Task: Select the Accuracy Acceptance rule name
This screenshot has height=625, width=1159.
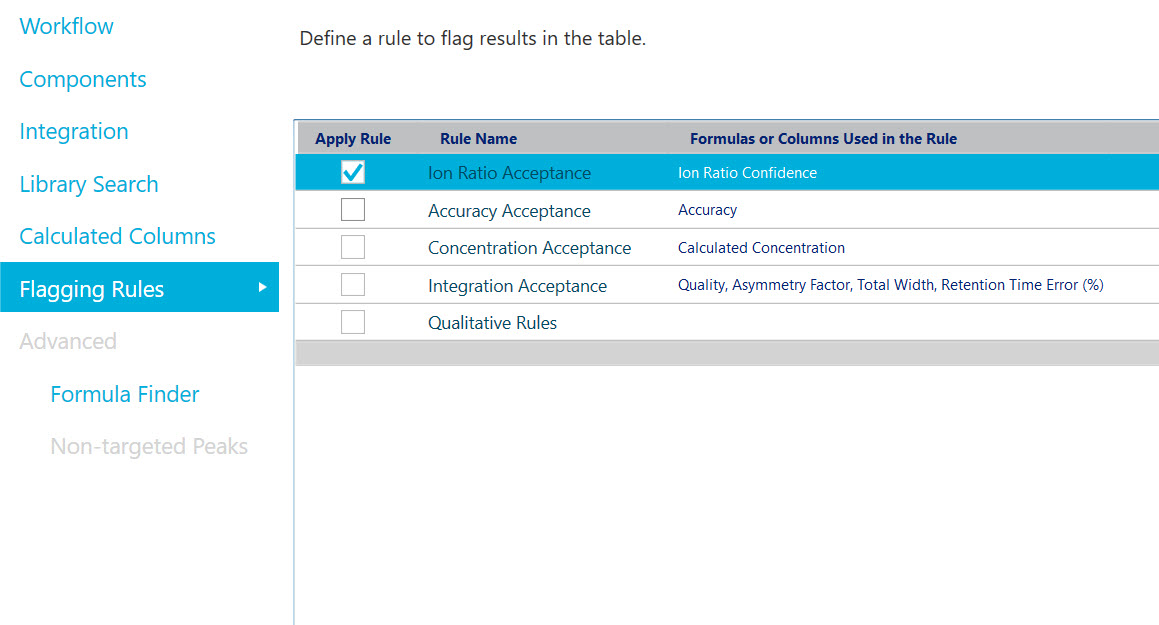Action: point(509,211)
